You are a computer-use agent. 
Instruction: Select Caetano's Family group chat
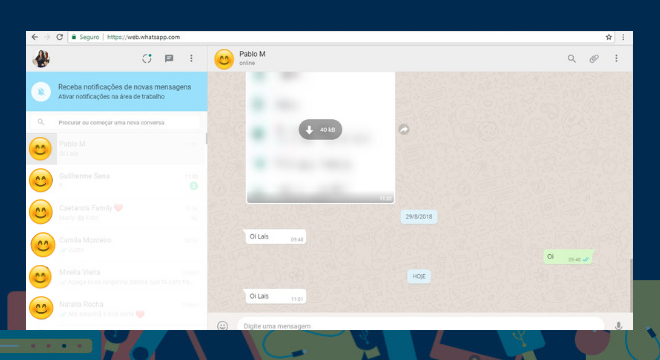pyautogui.click(x=116, y=213)
